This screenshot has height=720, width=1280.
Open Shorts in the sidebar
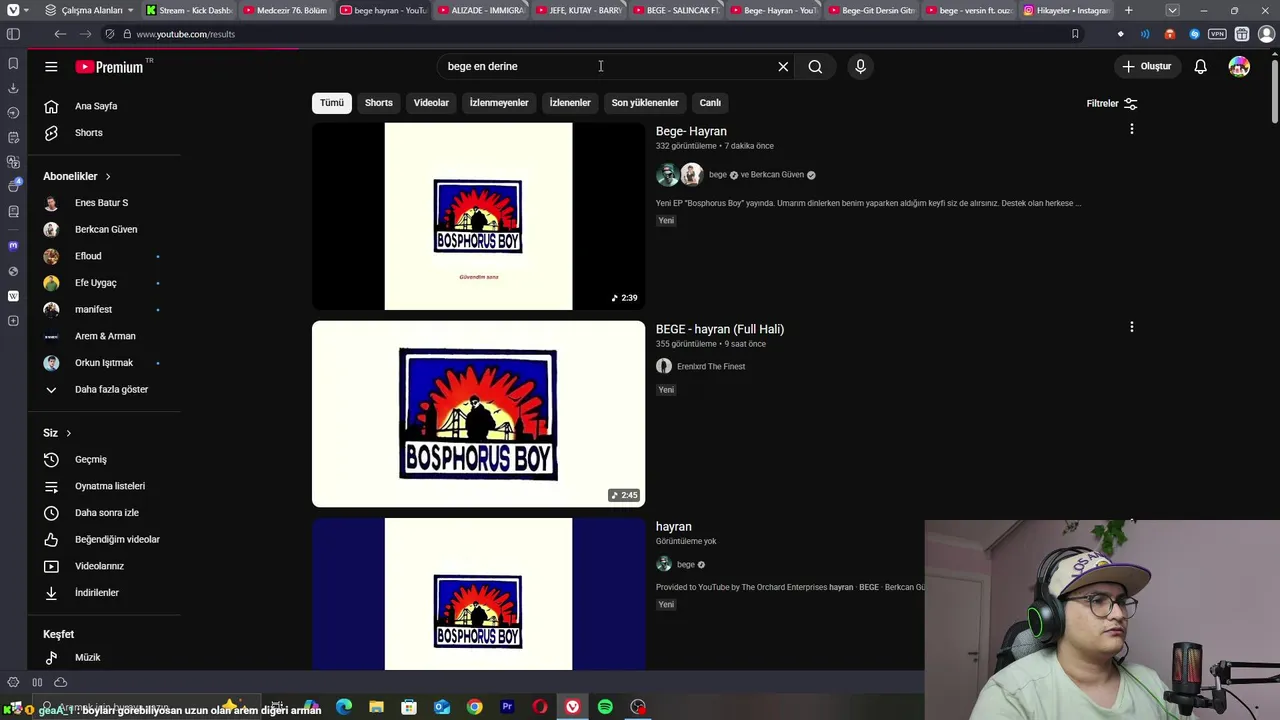point(89,133)
